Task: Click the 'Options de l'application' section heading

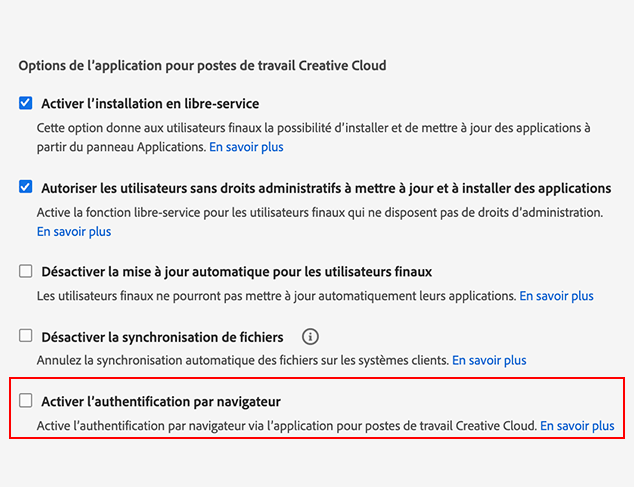Action: (202, 65)
